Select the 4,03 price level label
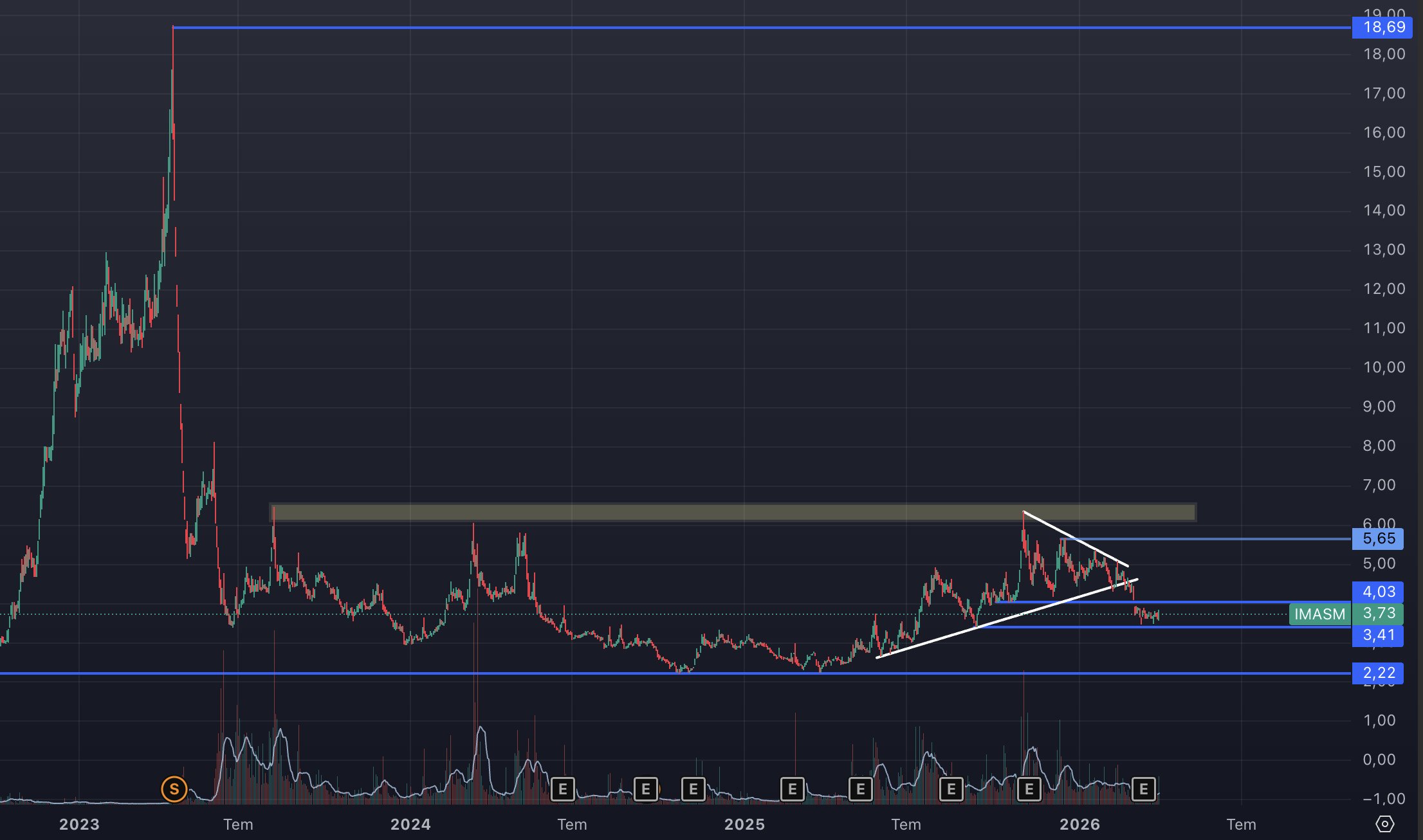The height and width of the screenshot is (840, 1423). (x=1379, y=591)
